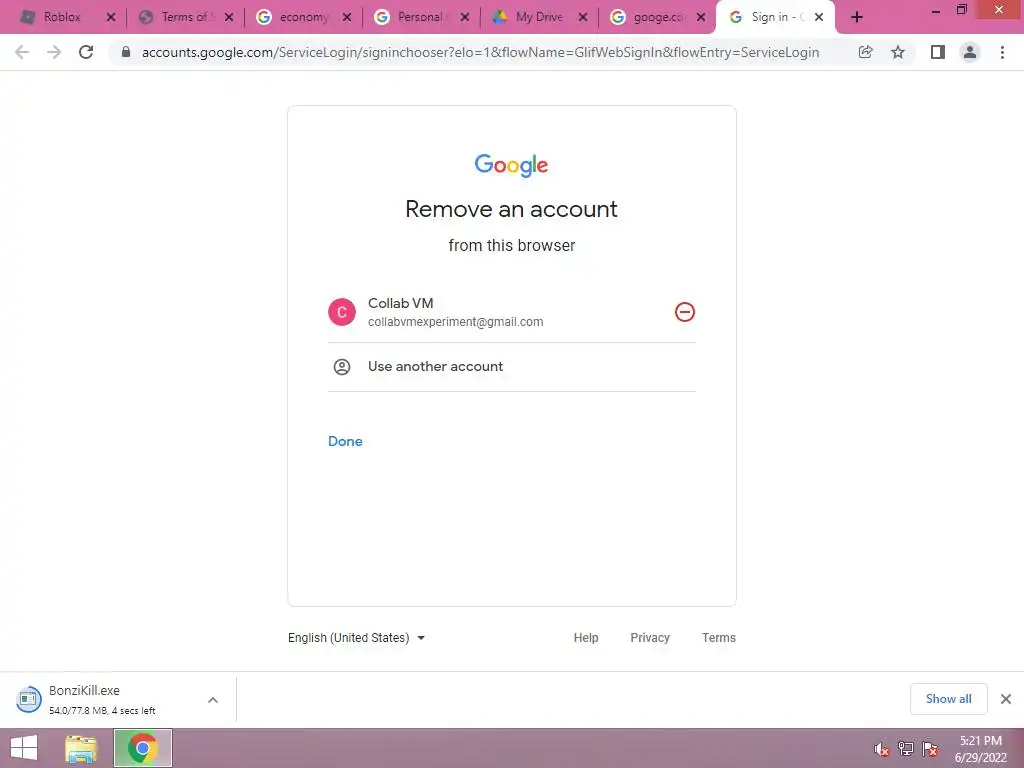Click the BonziKill.exe file icon
Image resolution: width=1024 pixels, height=768 pixels.
[28, 699]
